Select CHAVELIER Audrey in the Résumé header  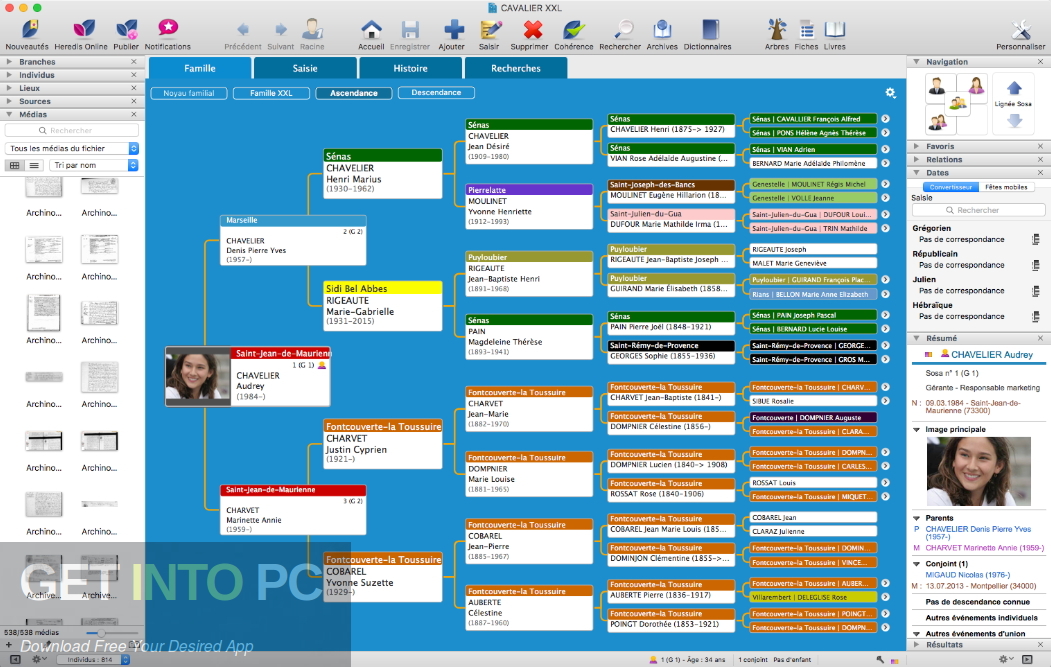(x=991, y=355)
